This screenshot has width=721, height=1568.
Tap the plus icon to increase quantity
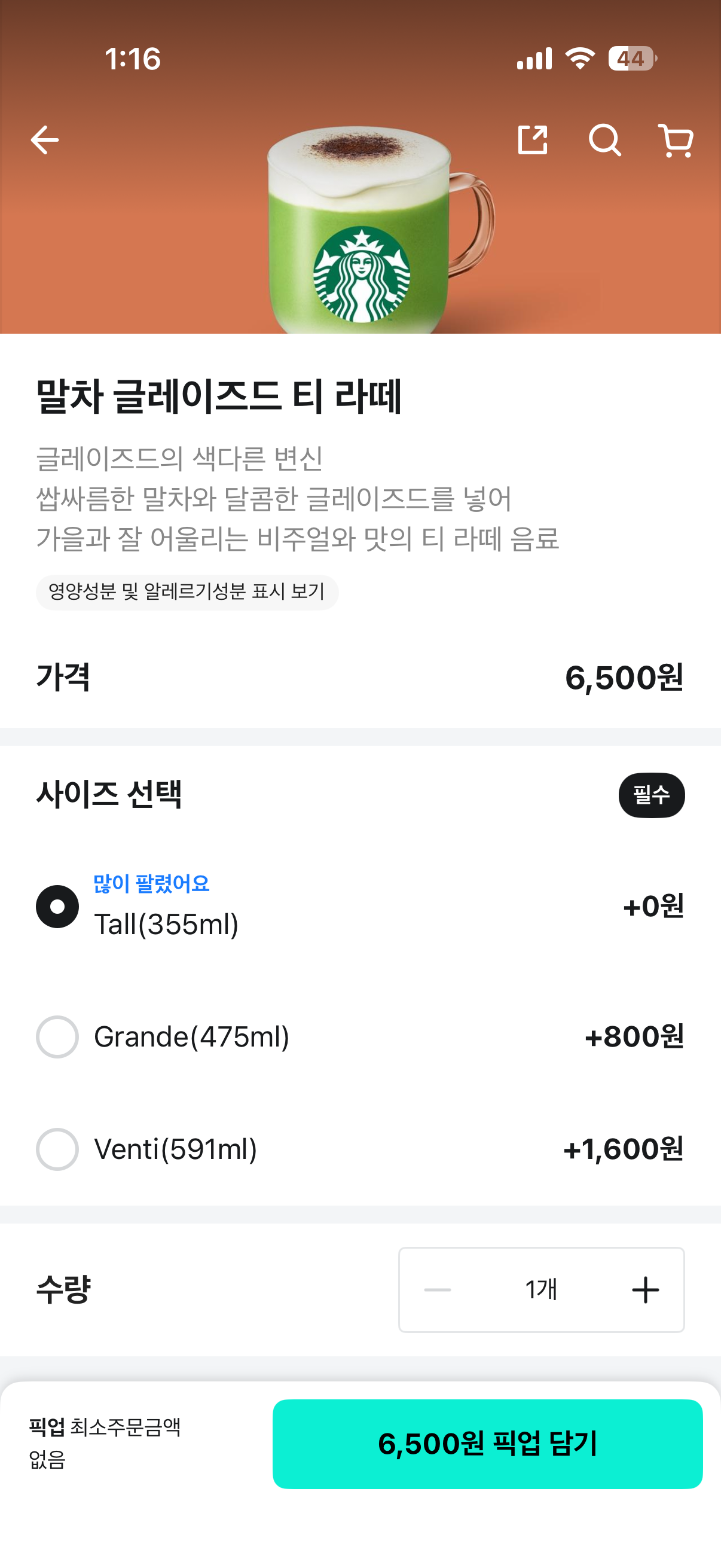click(645, 1290)
